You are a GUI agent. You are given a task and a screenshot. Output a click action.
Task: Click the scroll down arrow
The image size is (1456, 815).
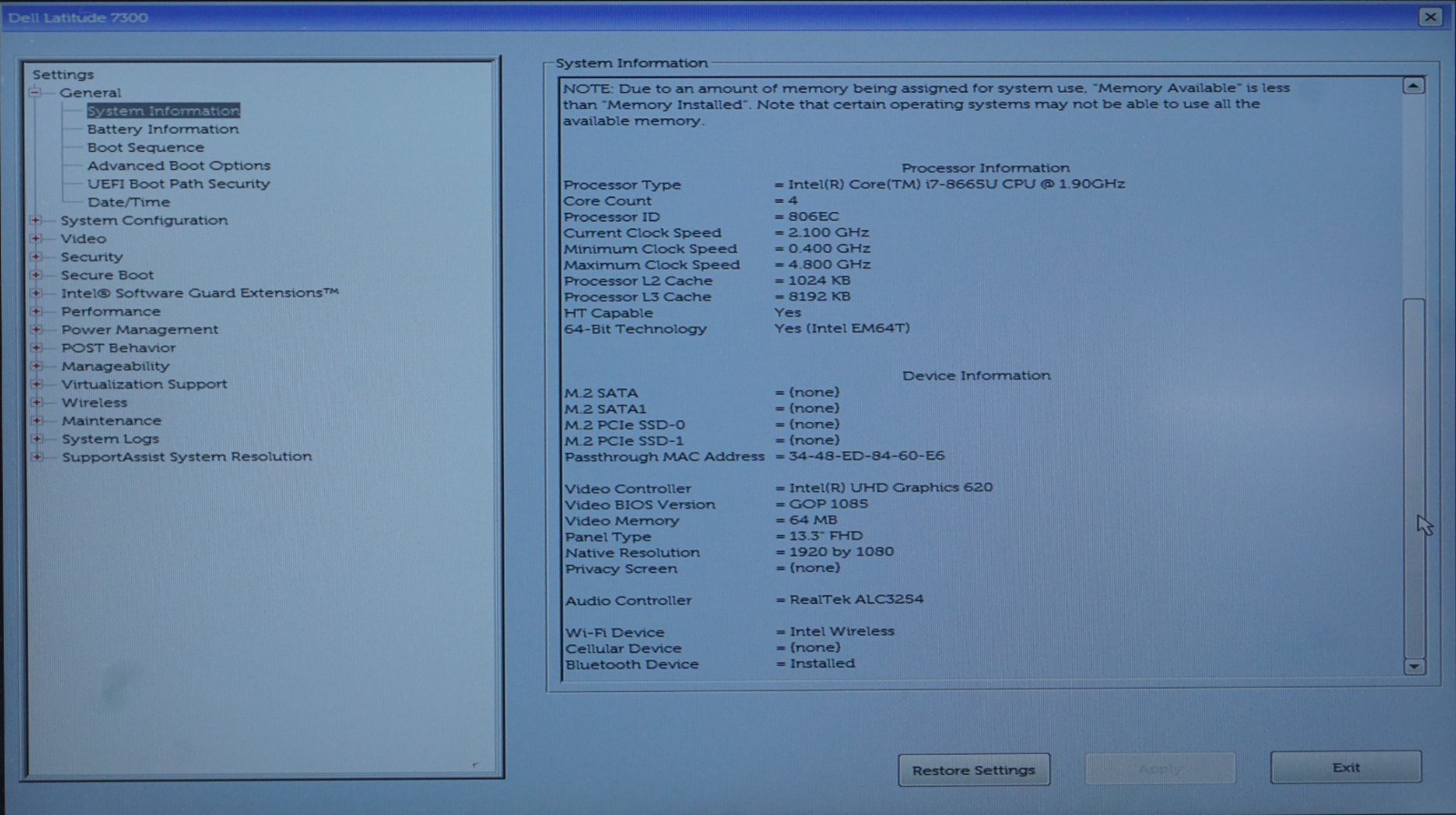[x=1414, y=666]
